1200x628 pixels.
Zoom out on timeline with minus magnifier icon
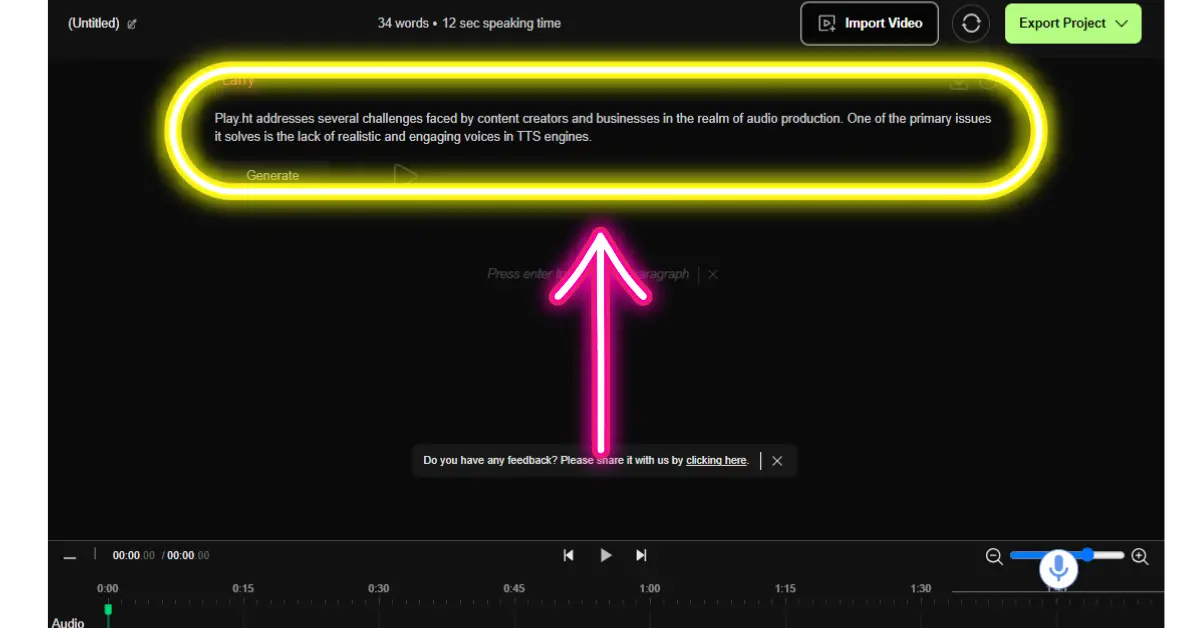pos(994,556)
